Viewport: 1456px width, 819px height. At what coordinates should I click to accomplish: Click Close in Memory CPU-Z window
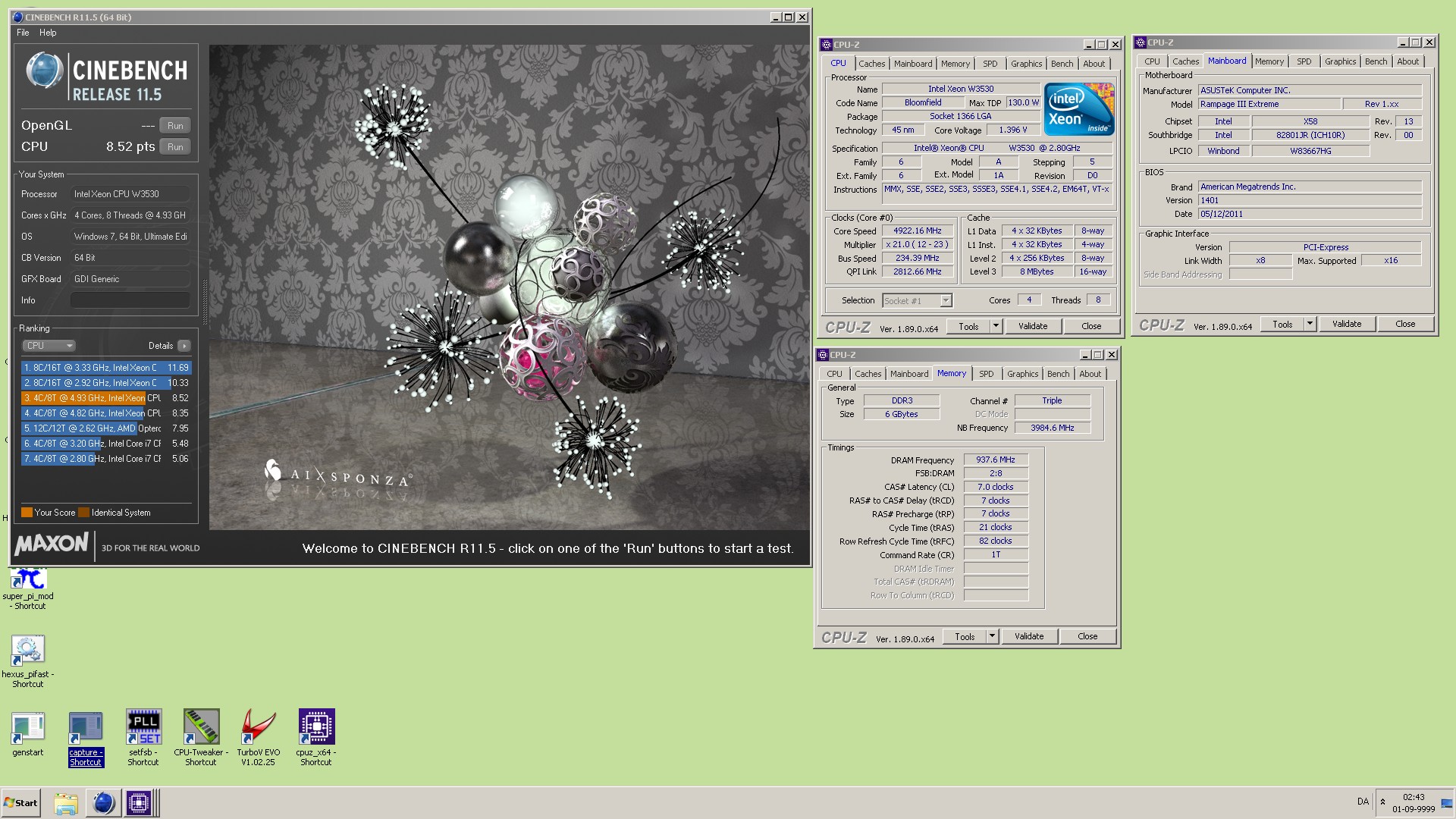1087,637
